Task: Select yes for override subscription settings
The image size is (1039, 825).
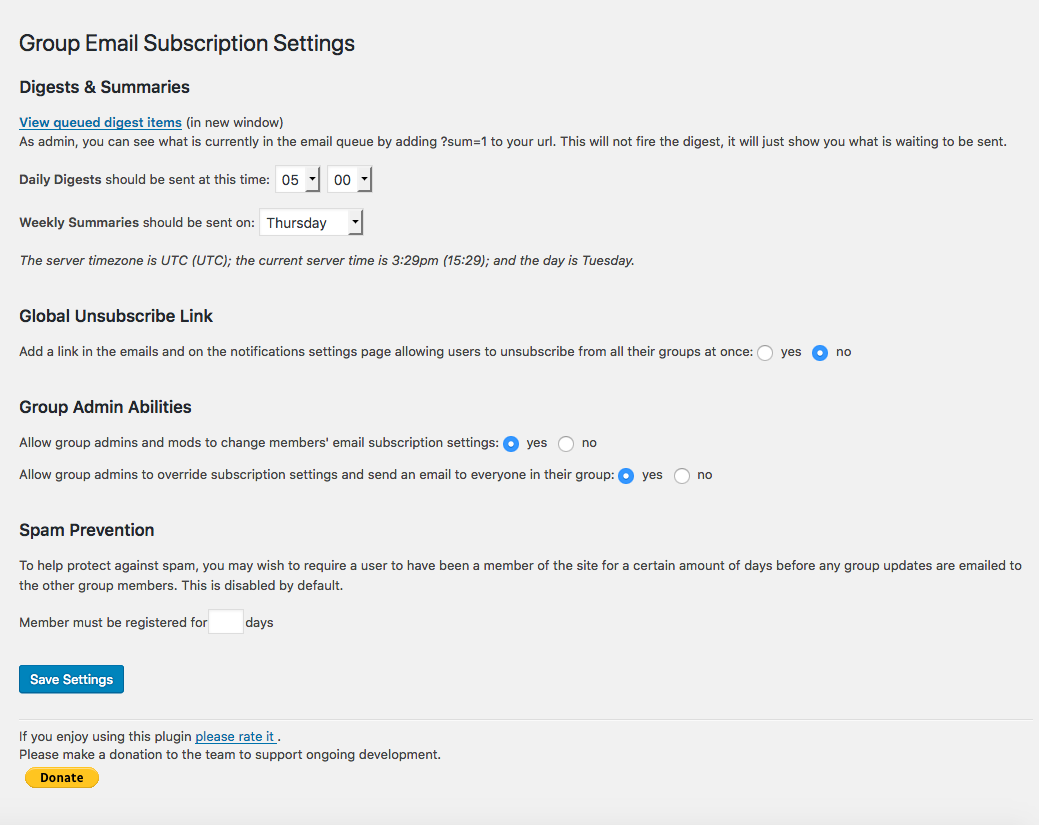Action: pos(626,476)
